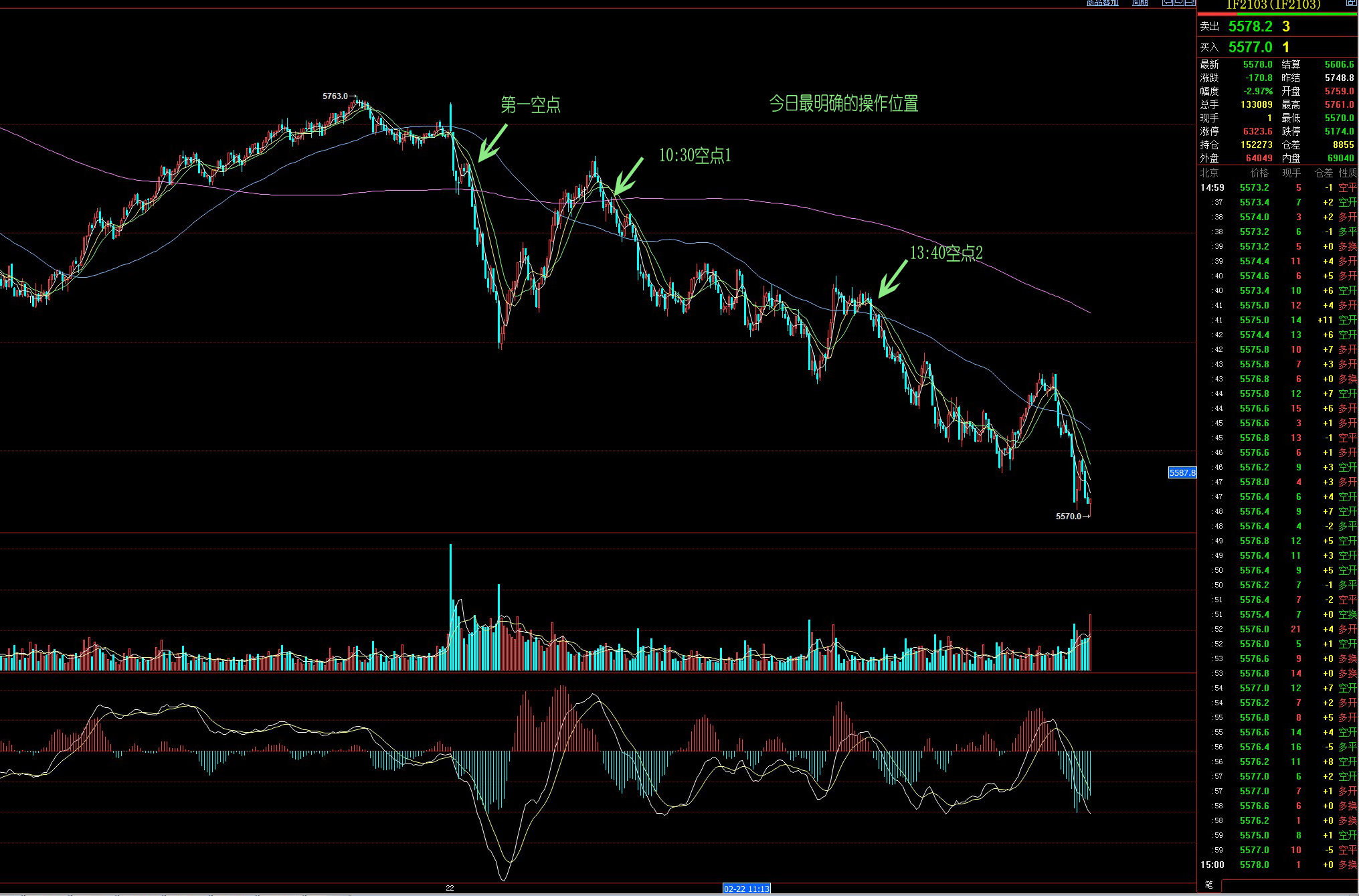Image resolution: width=1359 pixels, height=896 pixels.
Task: Click the buy/sell ratio red-green bar
Action: [x=1277, y=13]
